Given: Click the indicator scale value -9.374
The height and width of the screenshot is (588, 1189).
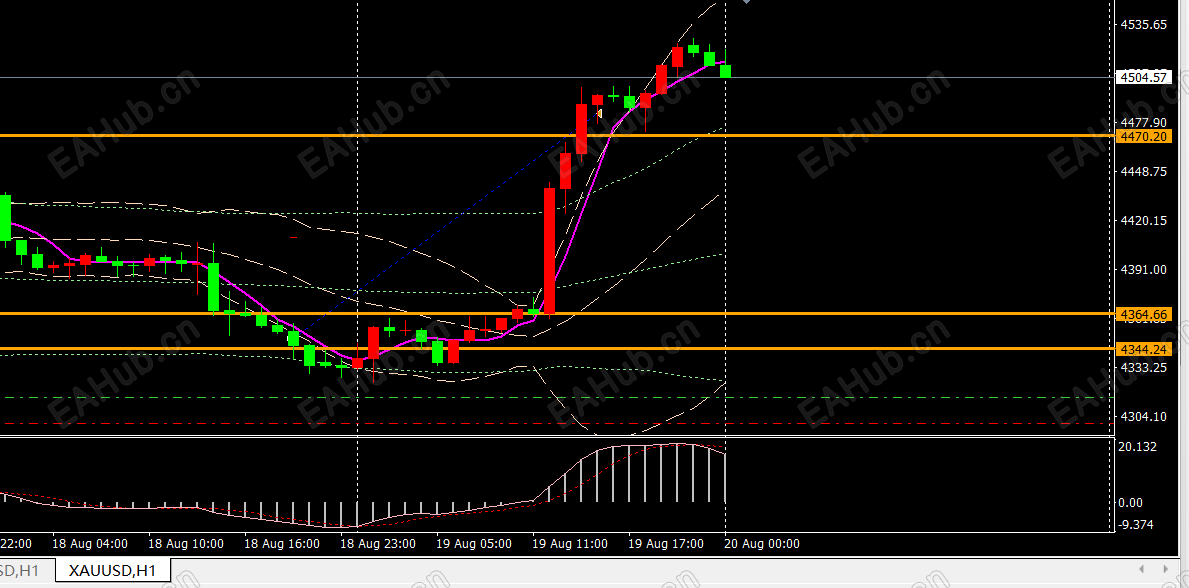Looking at the screenshot, I should [x=1137, y=524].
